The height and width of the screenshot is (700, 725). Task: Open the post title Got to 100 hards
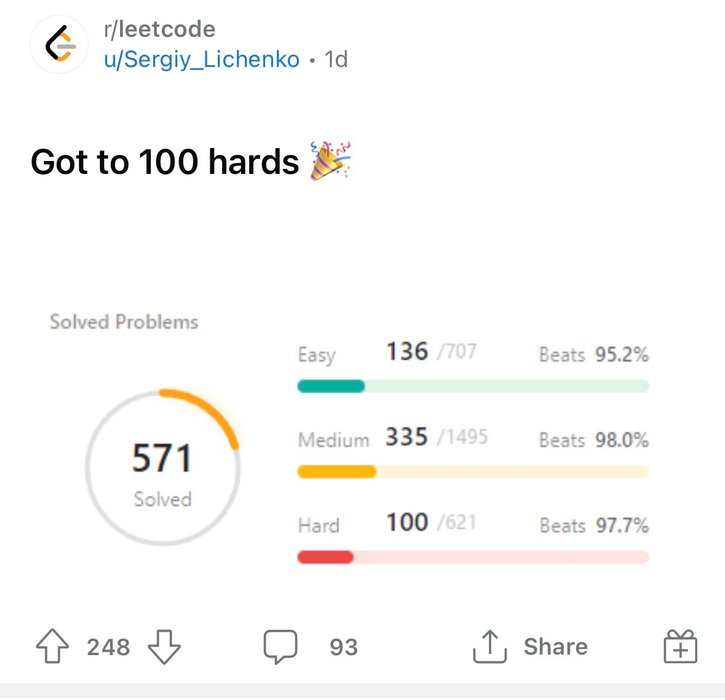165,161
